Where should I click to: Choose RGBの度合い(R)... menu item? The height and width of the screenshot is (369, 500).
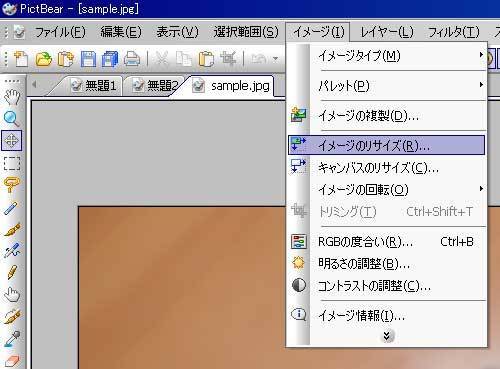pyautogui.click(x=387, y=242)
